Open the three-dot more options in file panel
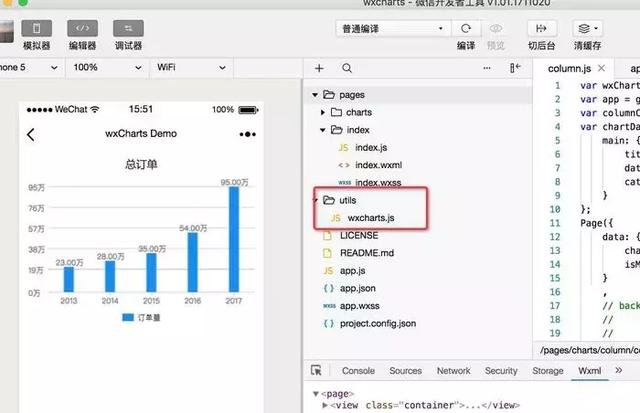Screen dimensions: 640x413 [487, 68]
